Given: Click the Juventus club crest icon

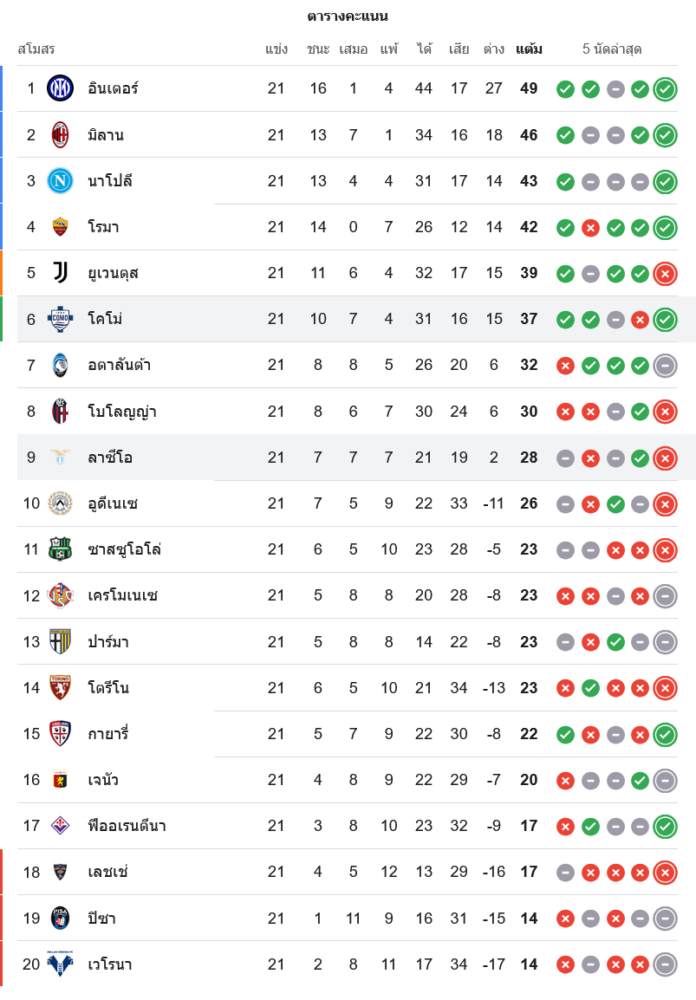Looking at the screenshot, I should (61, 272).
